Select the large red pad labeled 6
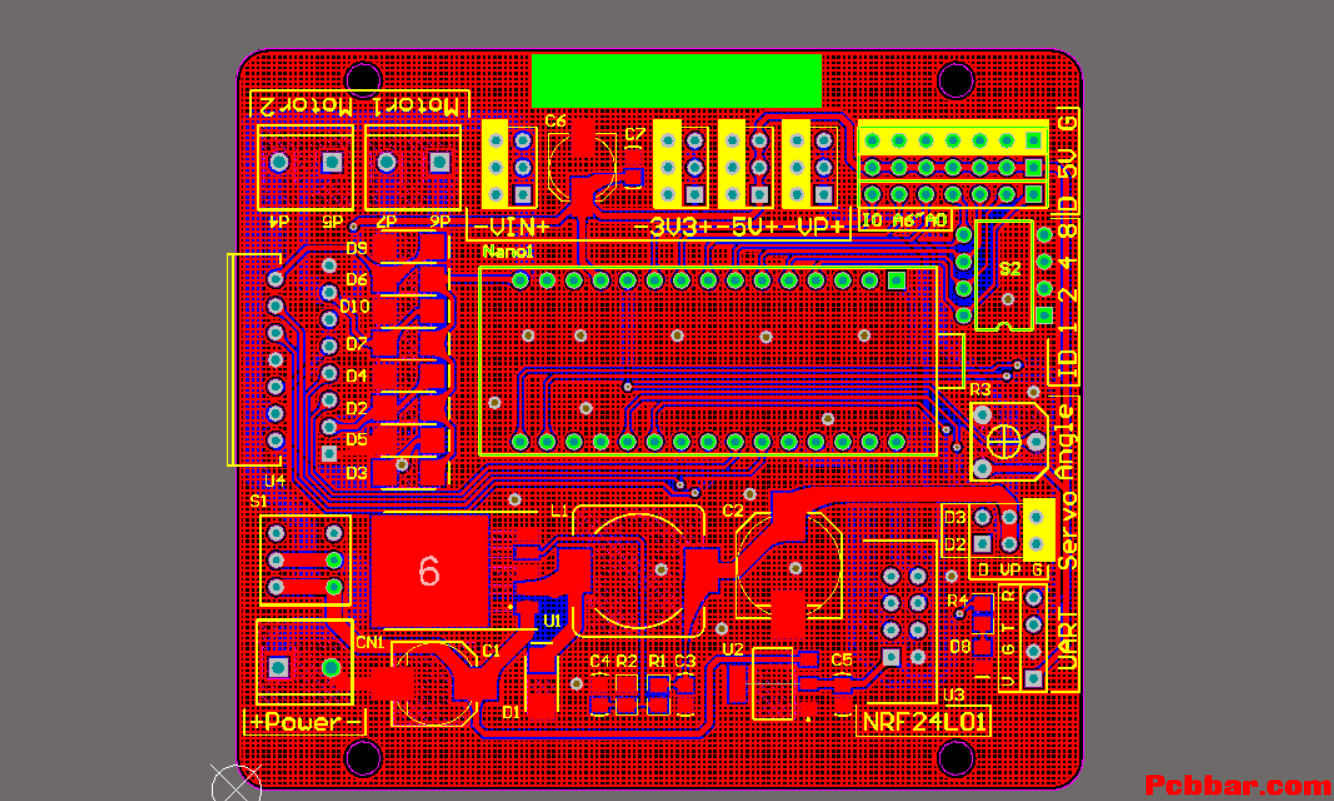The width and height of the screenshot is (1334, 801). tap(429, 571)
